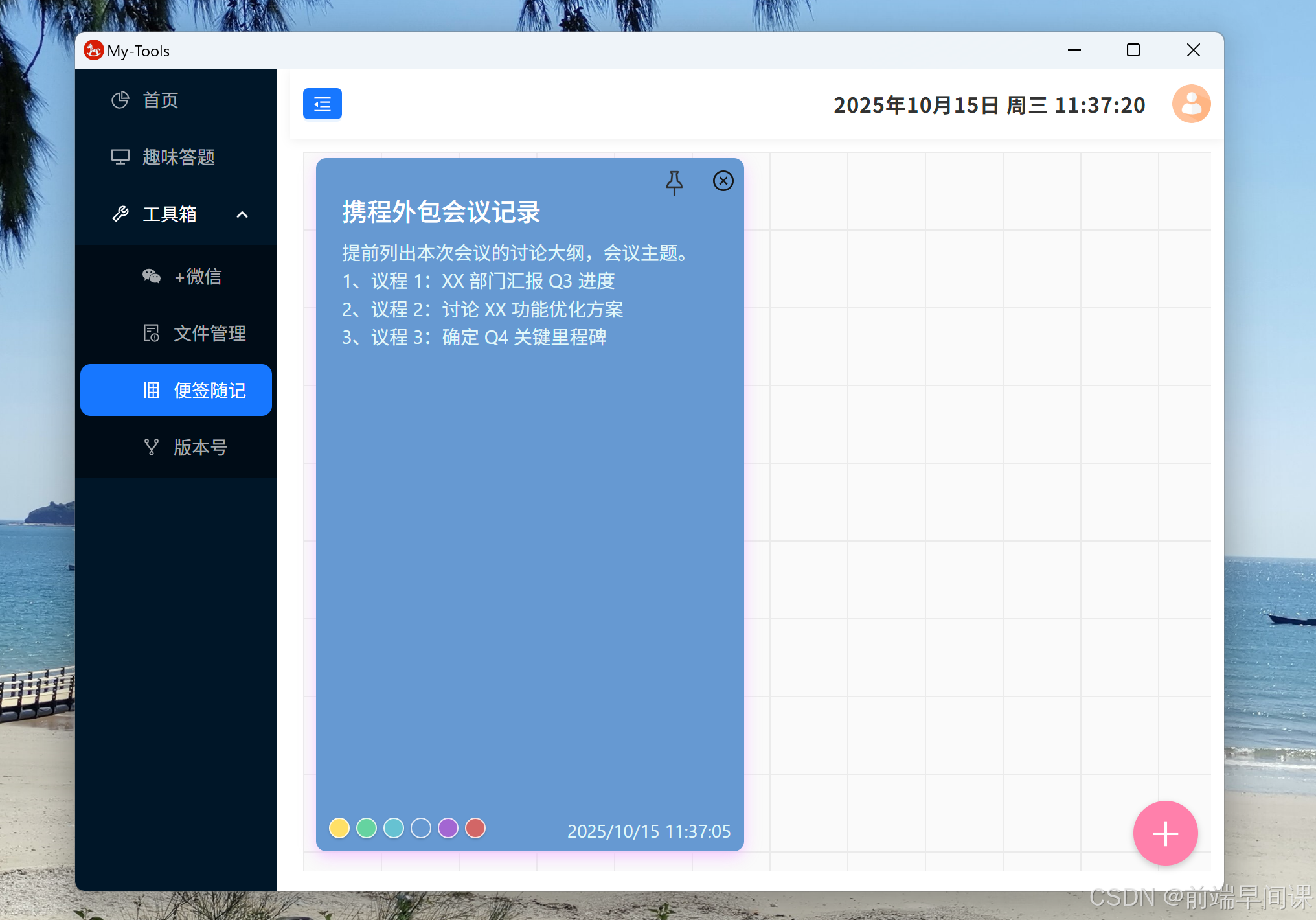Select the purple note color swatch
Image resolution: width=1316 pixels, height=920 pixels.
coord(448,828)
